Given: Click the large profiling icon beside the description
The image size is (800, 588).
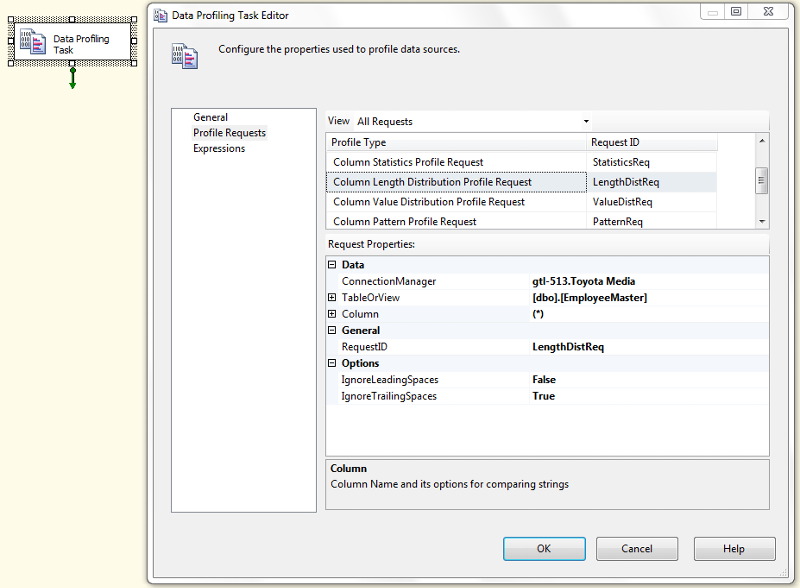Looking at the screenshot, I should point(185,56).
